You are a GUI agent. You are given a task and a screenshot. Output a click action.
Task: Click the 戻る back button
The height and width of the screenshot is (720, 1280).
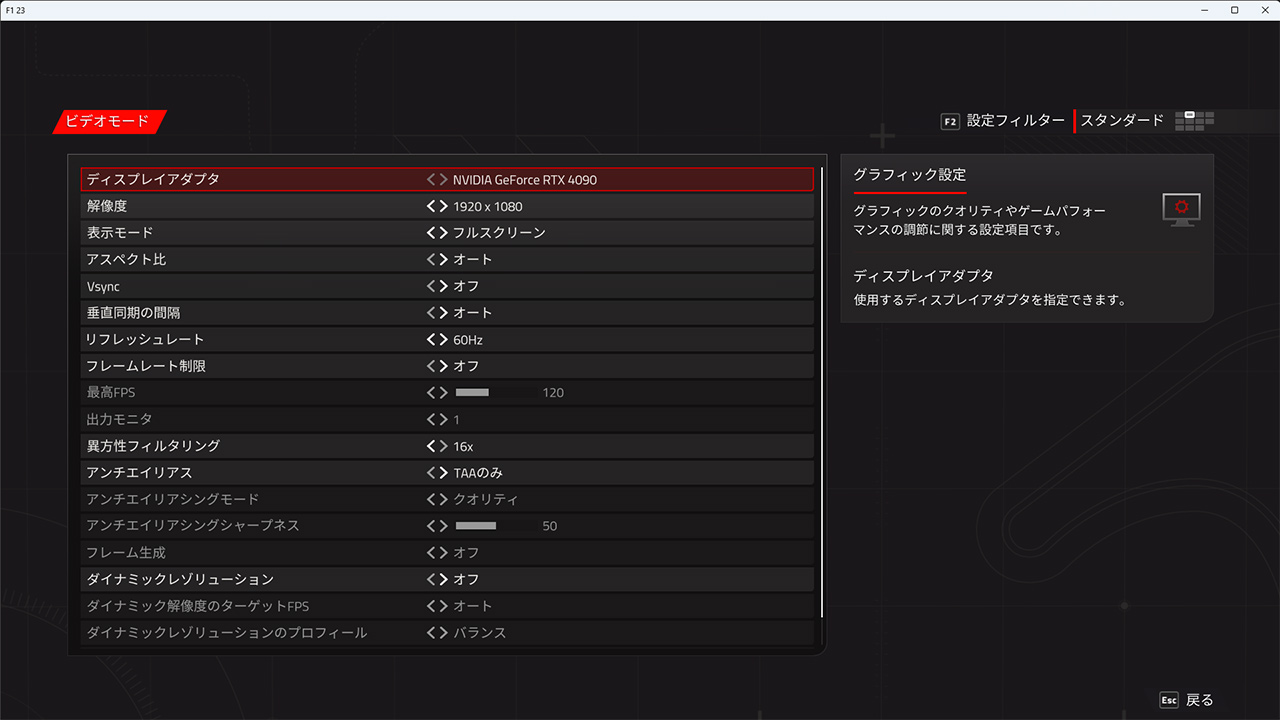(1199, 700)
